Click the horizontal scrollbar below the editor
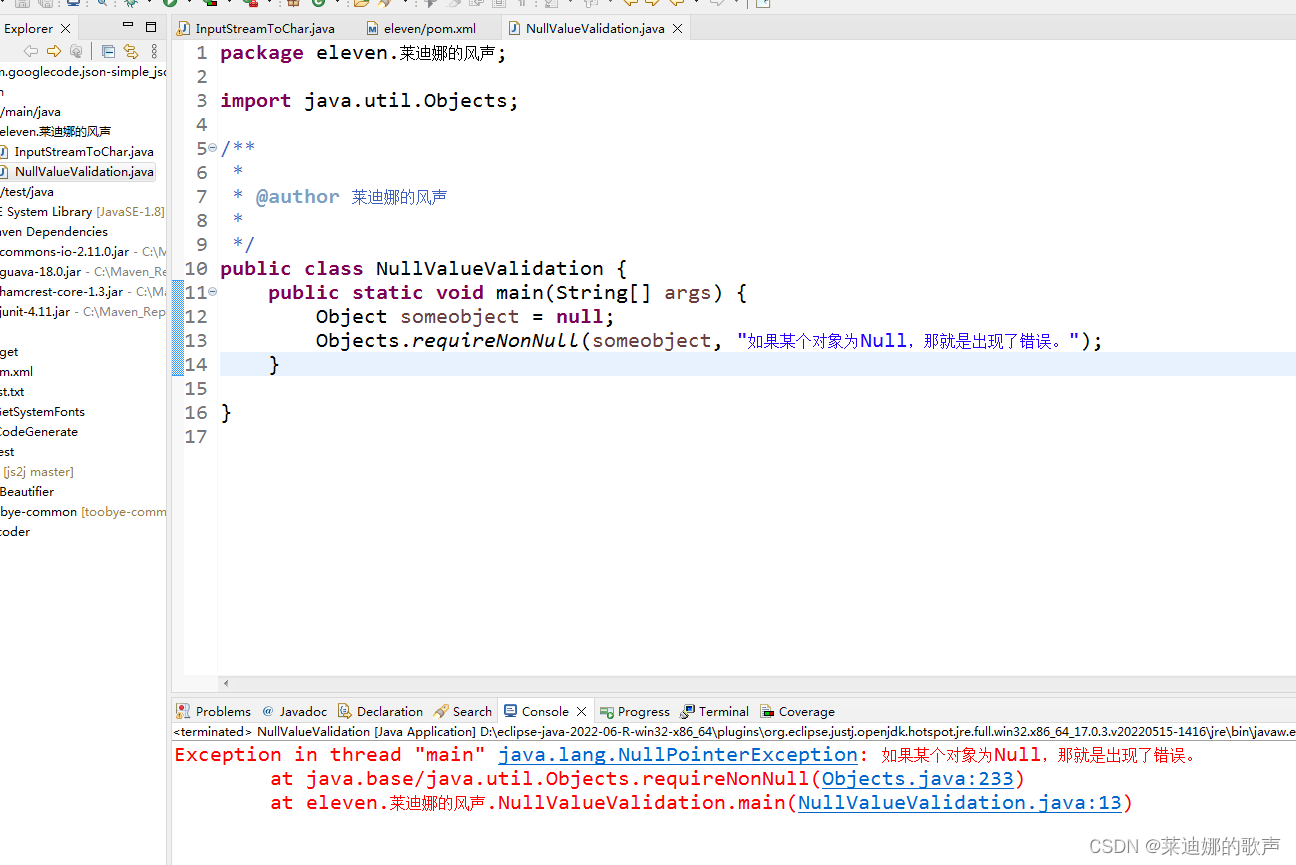Screen dimensions: 1296x865 (700, 683)
